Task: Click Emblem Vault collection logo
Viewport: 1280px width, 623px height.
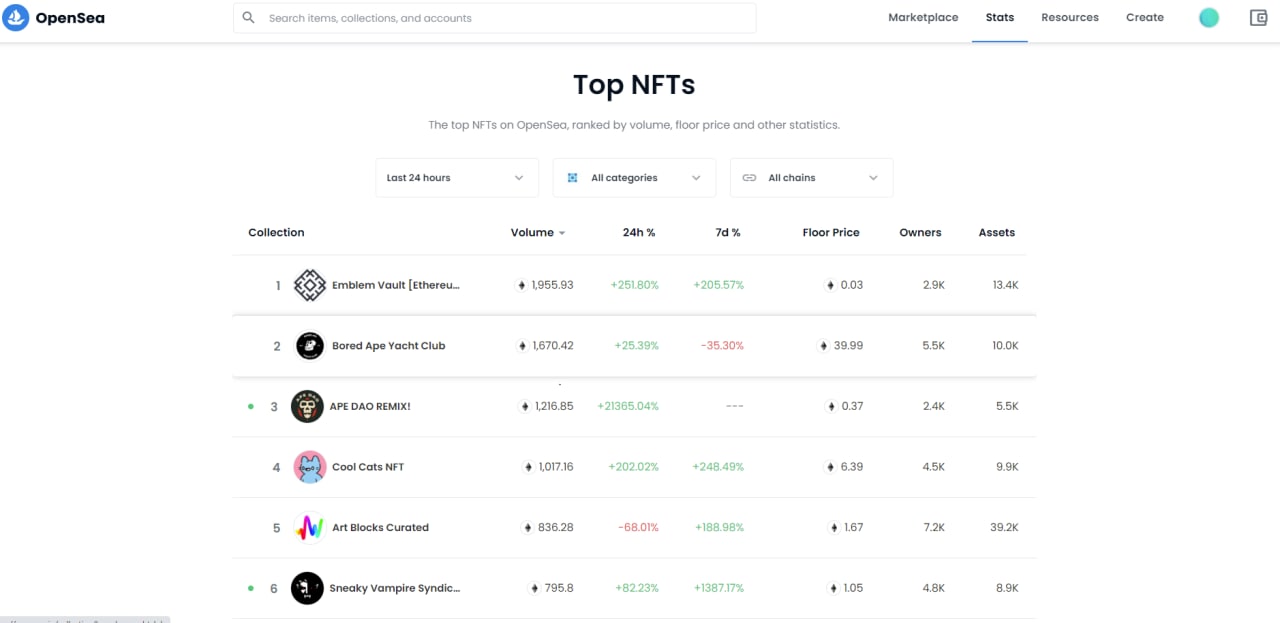Action: click(310, 285)
